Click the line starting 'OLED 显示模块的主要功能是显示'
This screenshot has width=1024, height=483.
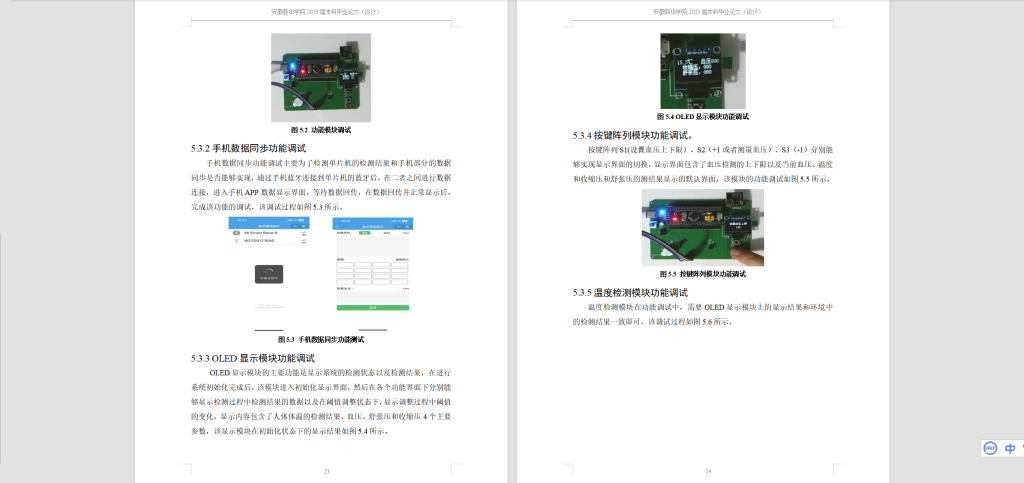tap(330, 373)
